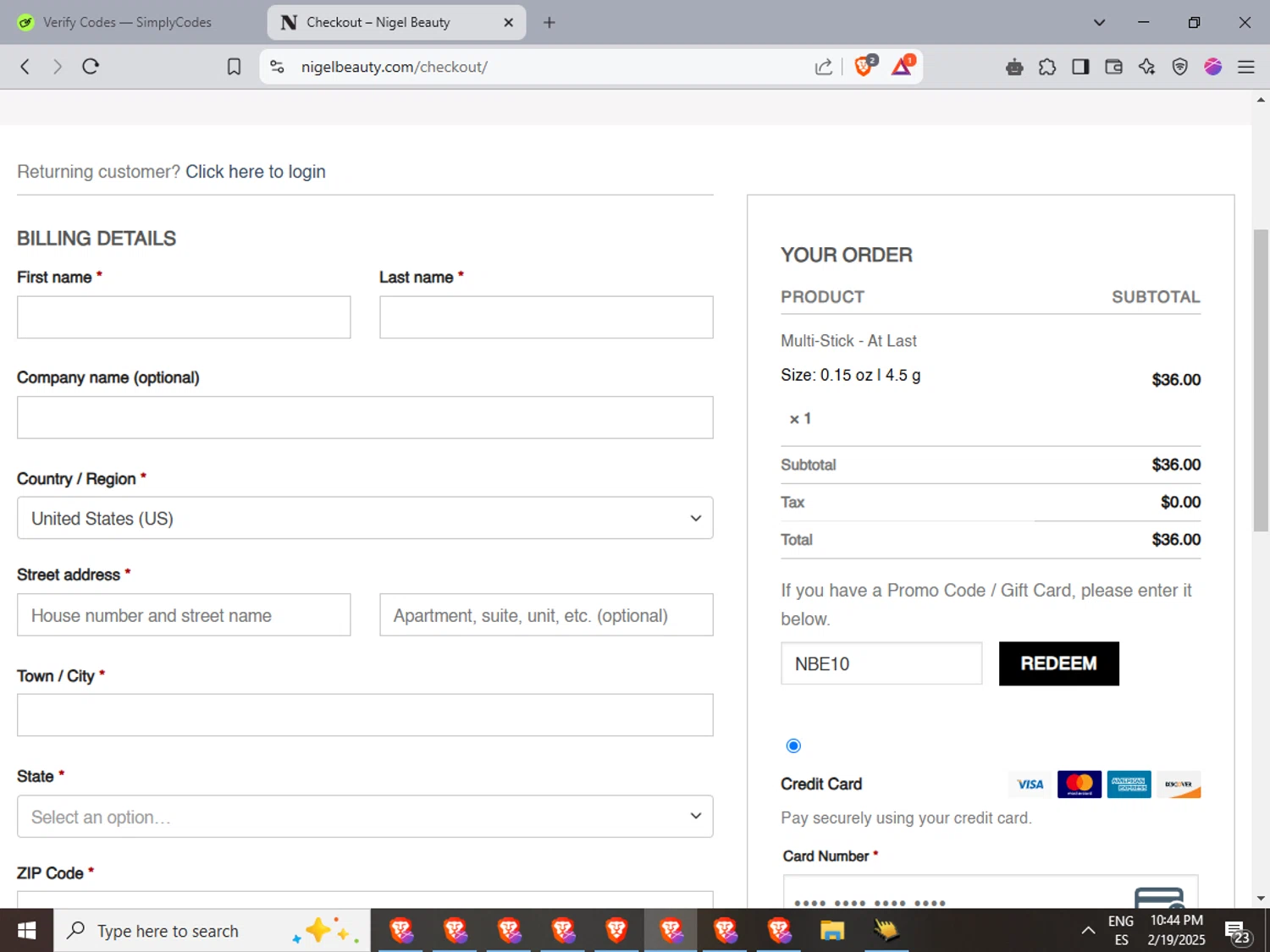Open the Windows Start menu
The height and width of the screenshot is (952, 1270).
(x=26, y=931)
